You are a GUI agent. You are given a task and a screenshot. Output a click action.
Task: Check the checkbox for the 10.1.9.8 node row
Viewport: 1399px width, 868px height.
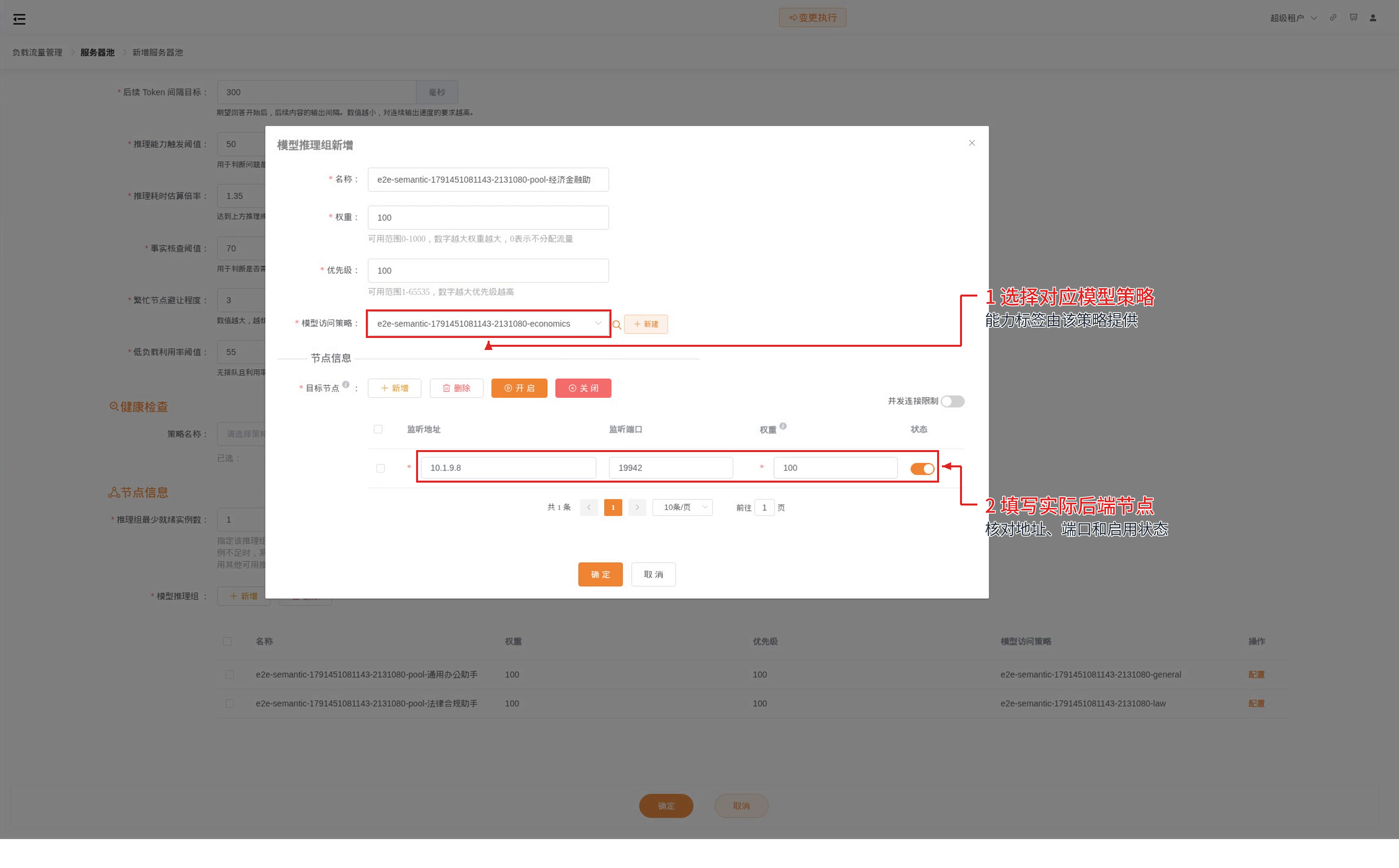point(380,469)
